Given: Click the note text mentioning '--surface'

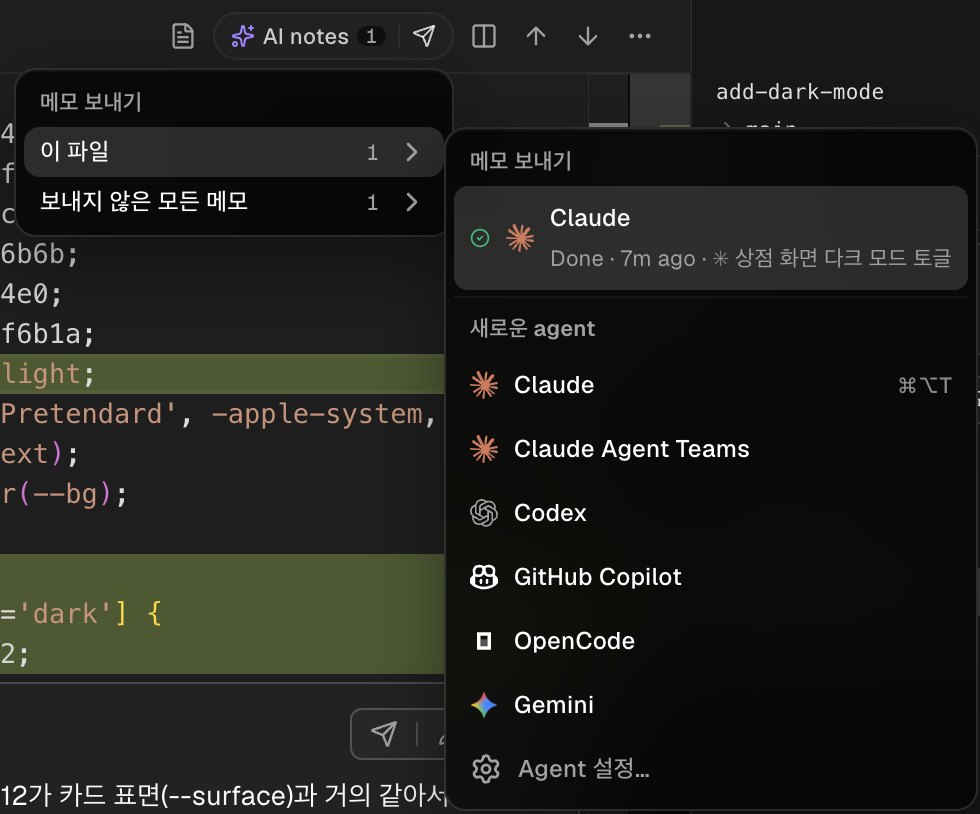Looking at the screenshot, I should (222, 795).
